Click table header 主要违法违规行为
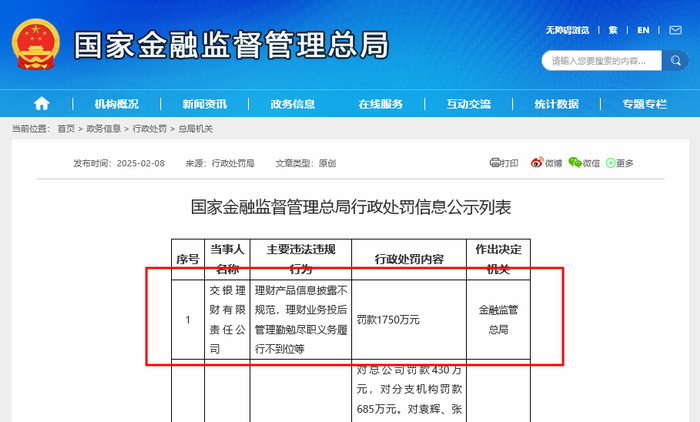The width and height of the screenshot is (700, 422). (301, 259)
